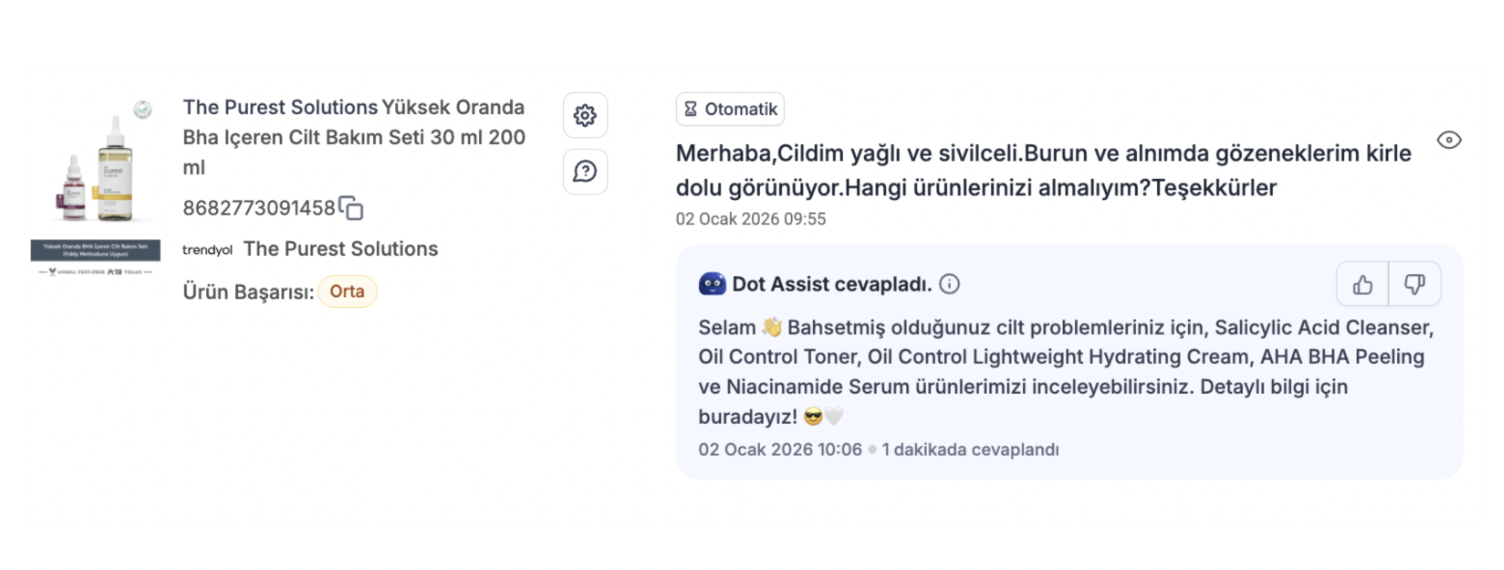Screen dimensions: 1504x570
Task: Click The Purest Solutions brand name under barcode
Action: pyautogui.click(x=341, y=249)
